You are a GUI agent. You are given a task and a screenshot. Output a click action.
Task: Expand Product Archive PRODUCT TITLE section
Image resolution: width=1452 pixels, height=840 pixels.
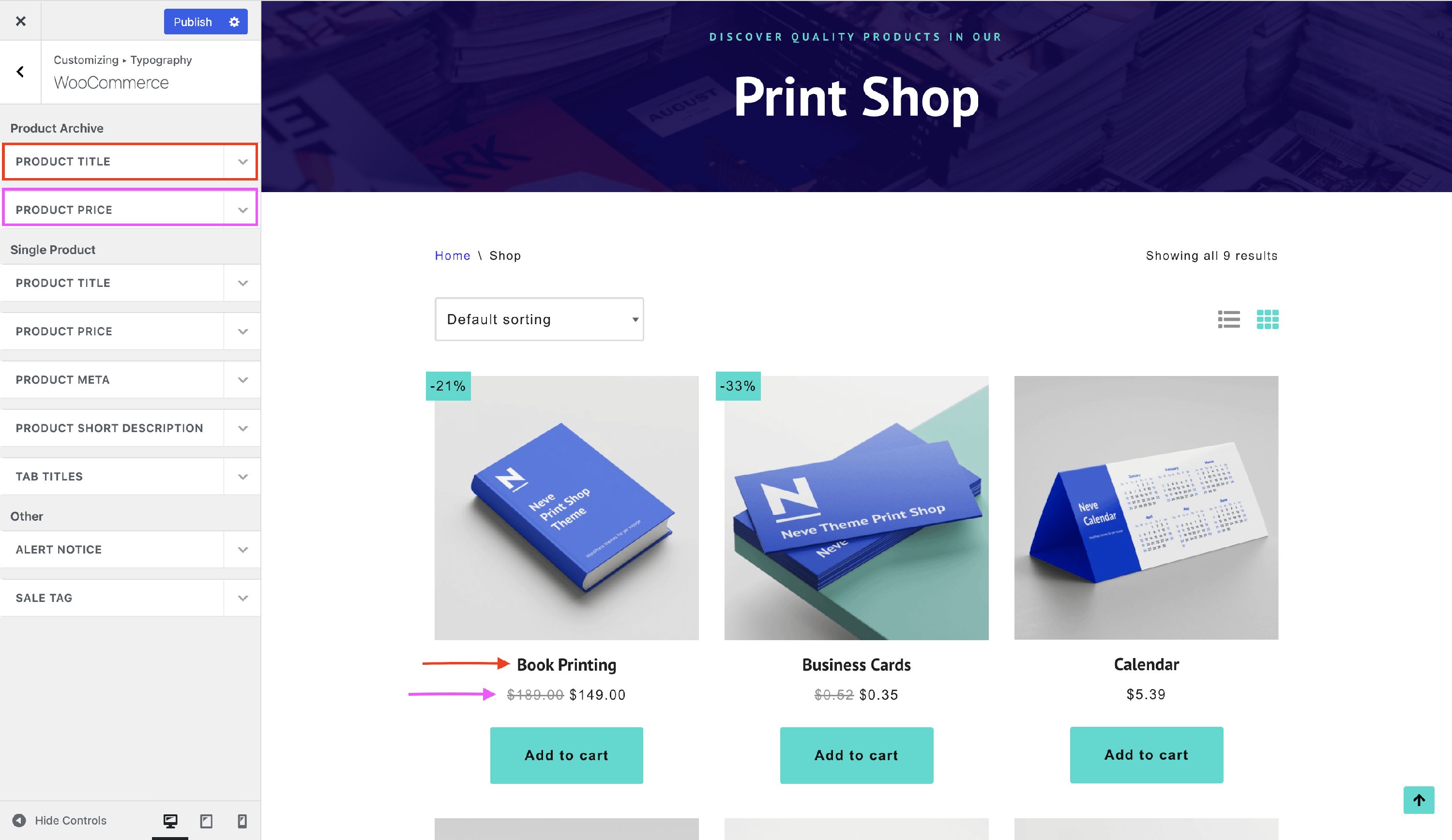(130, 161)
